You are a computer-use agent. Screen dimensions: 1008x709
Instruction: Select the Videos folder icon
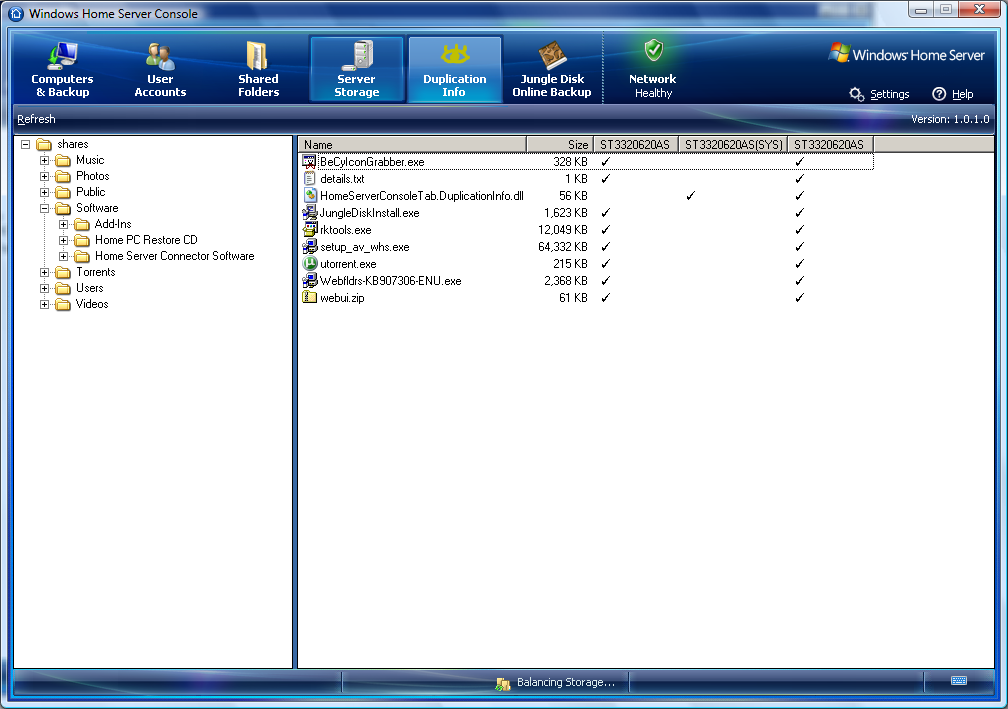tap(62, 304)
